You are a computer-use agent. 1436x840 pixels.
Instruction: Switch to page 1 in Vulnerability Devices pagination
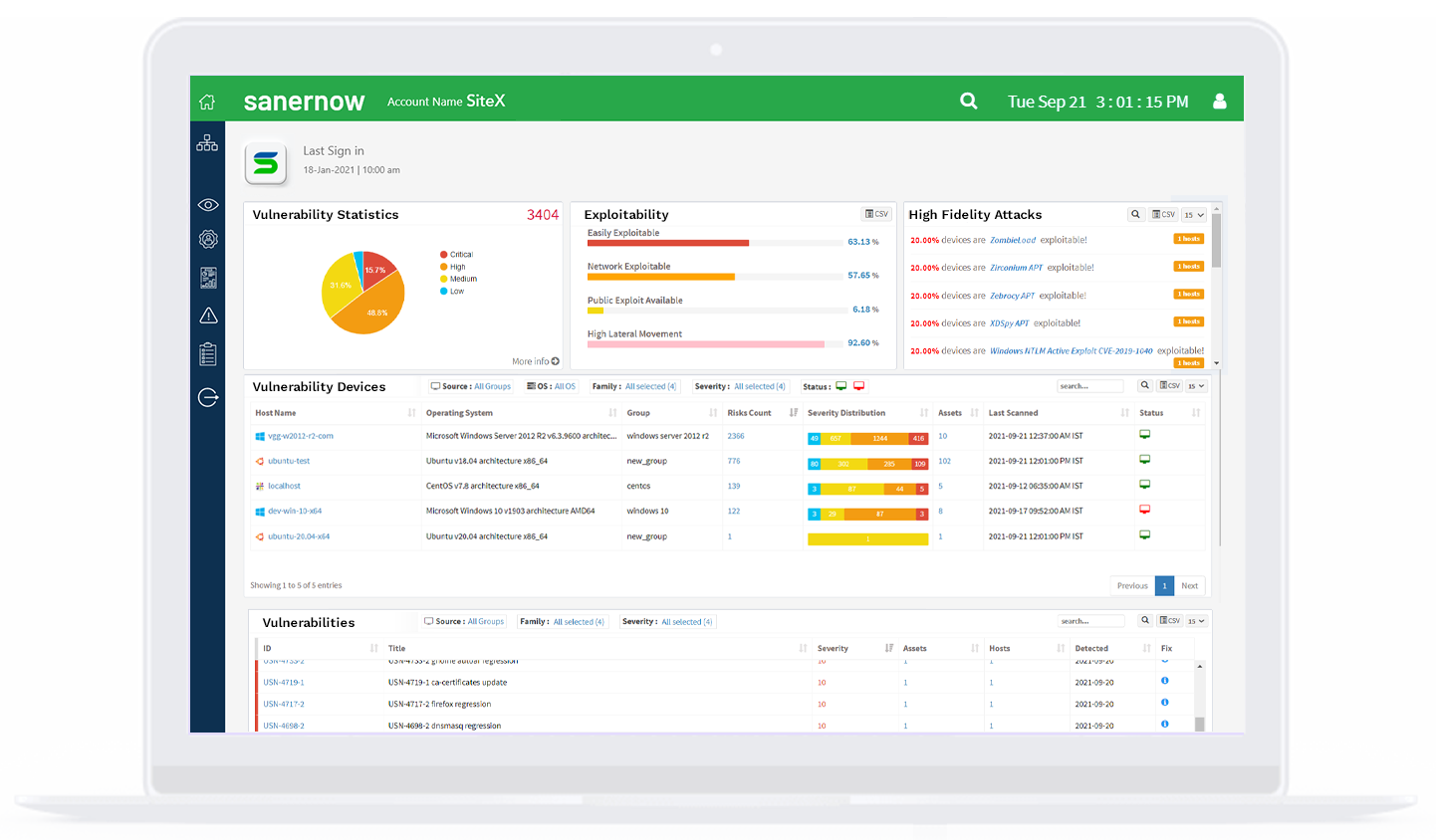(1164, 585)
